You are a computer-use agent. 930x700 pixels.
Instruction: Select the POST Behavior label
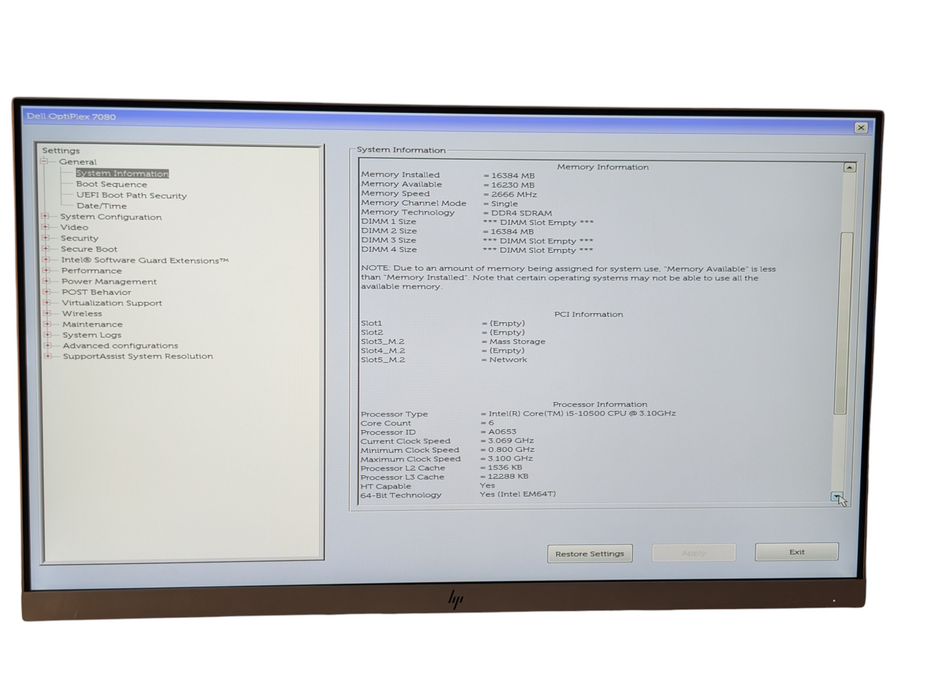pyautogui.click(x=97, y=292)
